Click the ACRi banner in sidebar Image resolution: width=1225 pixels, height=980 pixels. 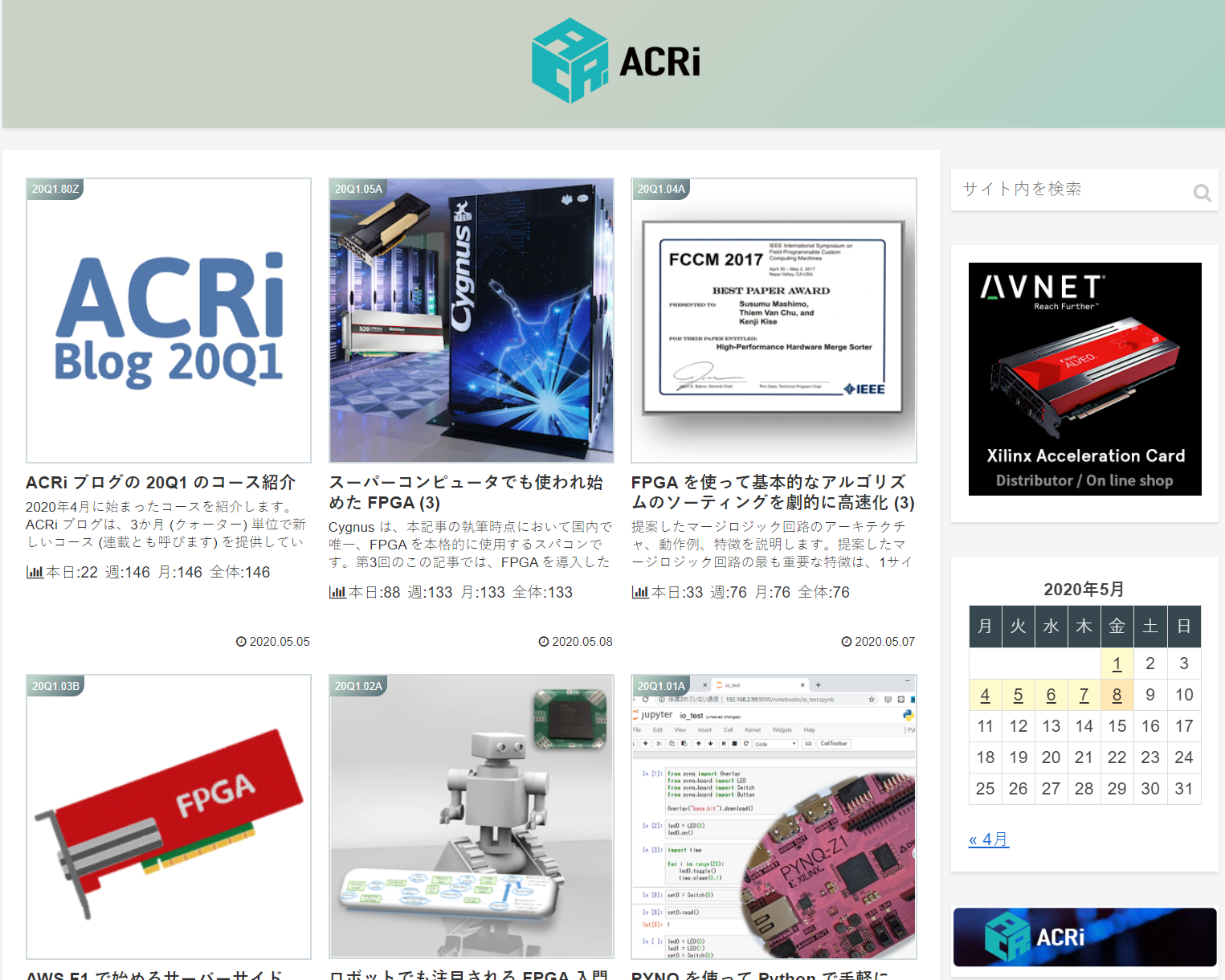(x=1084, y=937)
